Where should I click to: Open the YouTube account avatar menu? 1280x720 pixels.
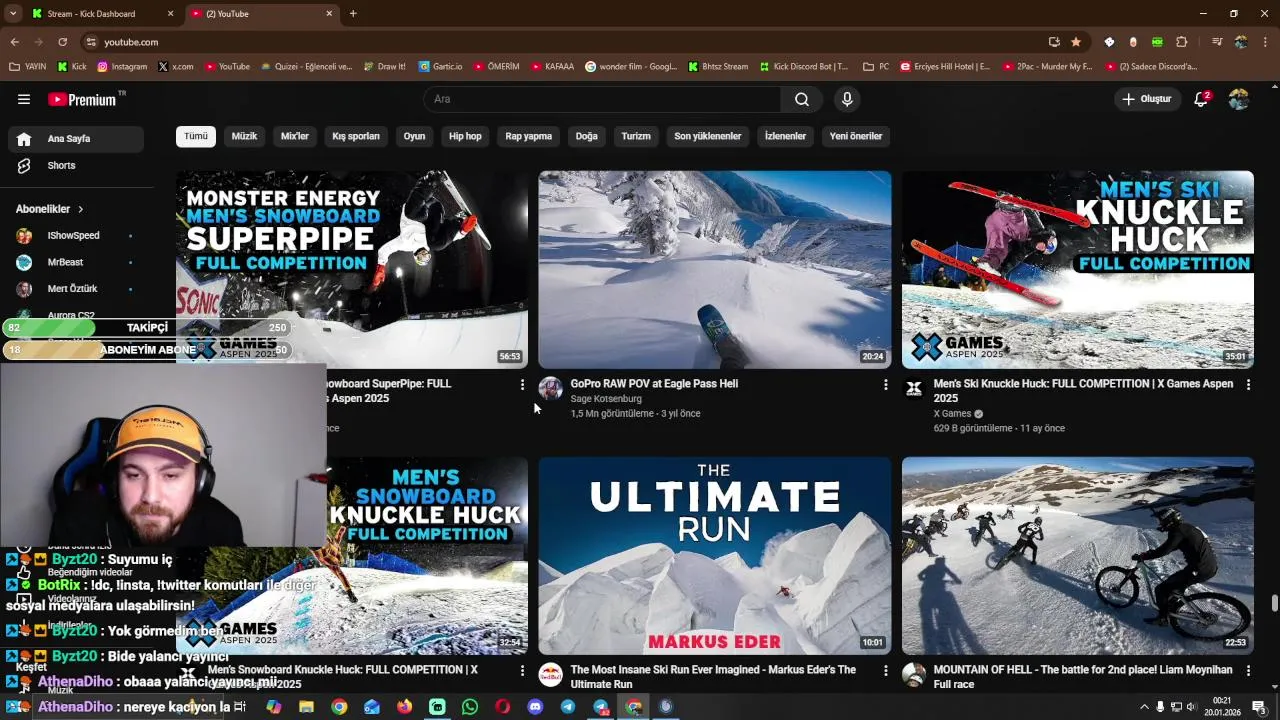click(1239, 99)
